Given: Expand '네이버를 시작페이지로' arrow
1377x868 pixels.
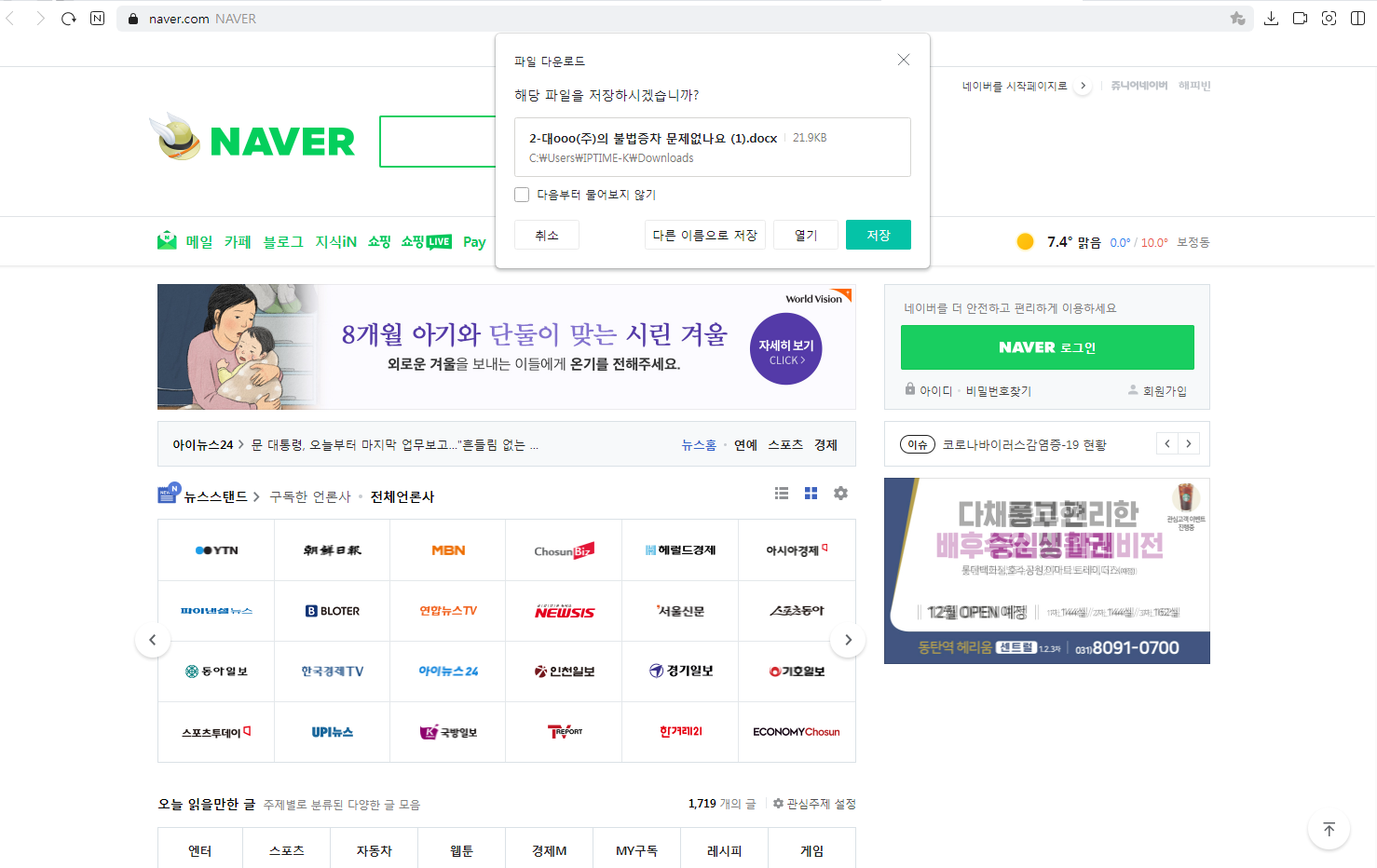Looking at the screenshot, I should 1083,86.
